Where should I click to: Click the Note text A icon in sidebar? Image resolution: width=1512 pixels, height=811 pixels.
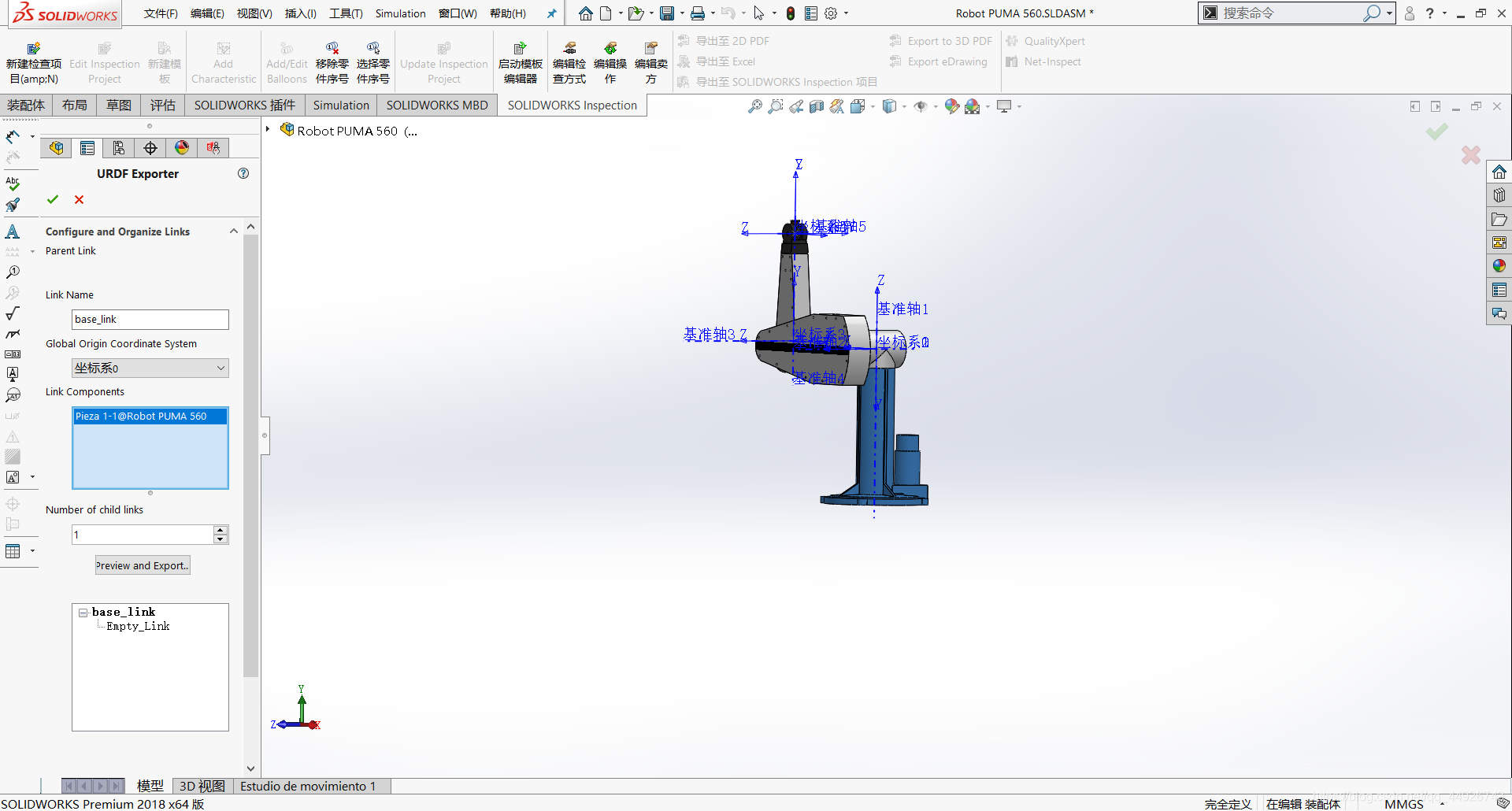pyautogui.click(x=13, y=231)
